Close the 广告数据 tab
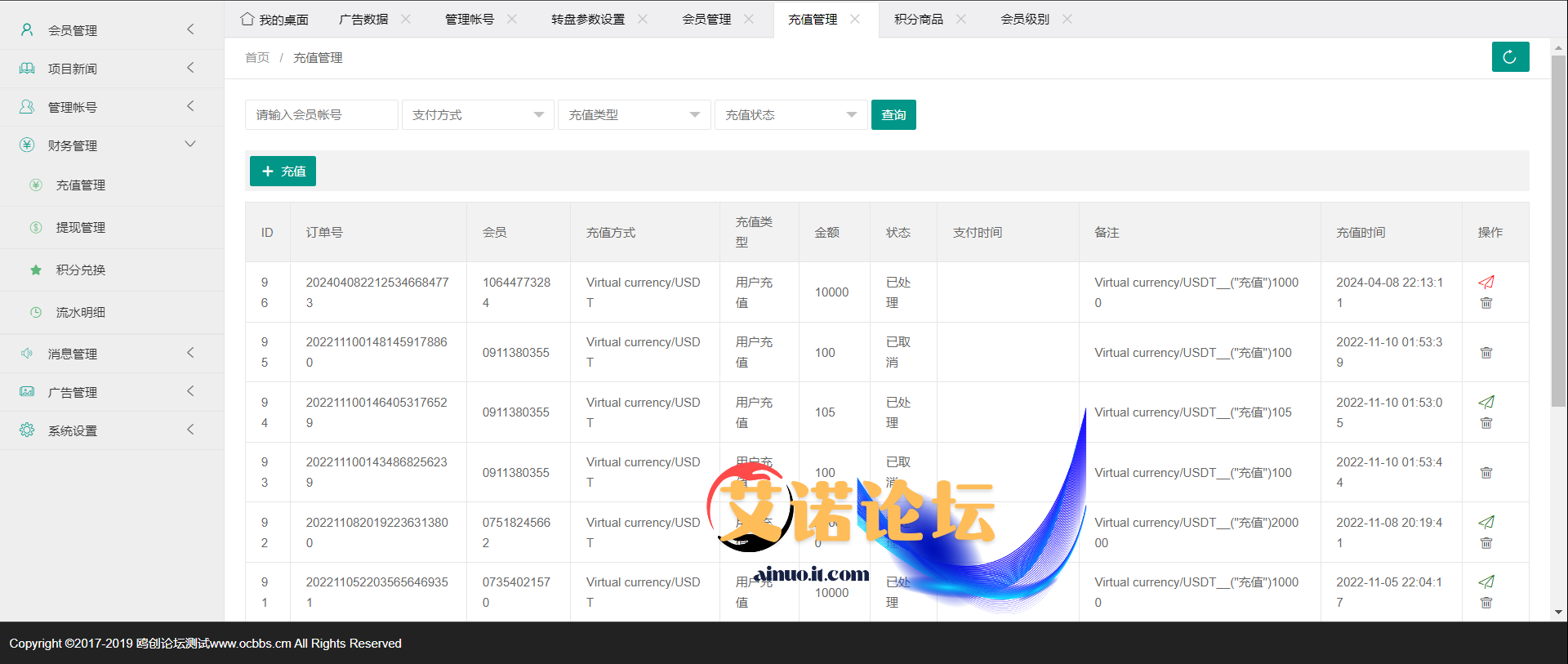The height and width of the screenshot is (664, 1568). [406, 19]
